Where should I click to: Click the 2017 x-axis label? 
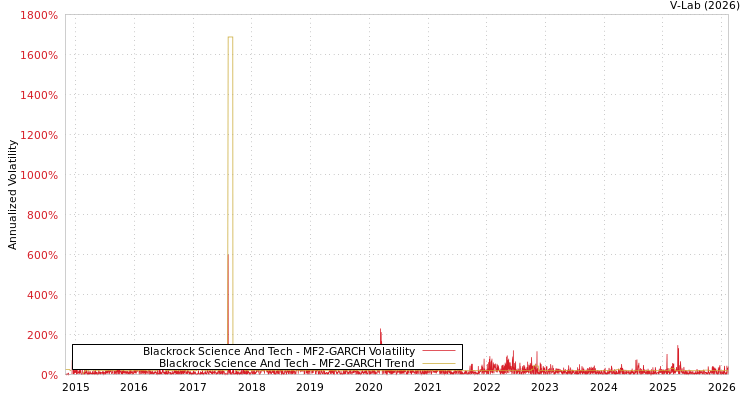click(x=193, y=387)
